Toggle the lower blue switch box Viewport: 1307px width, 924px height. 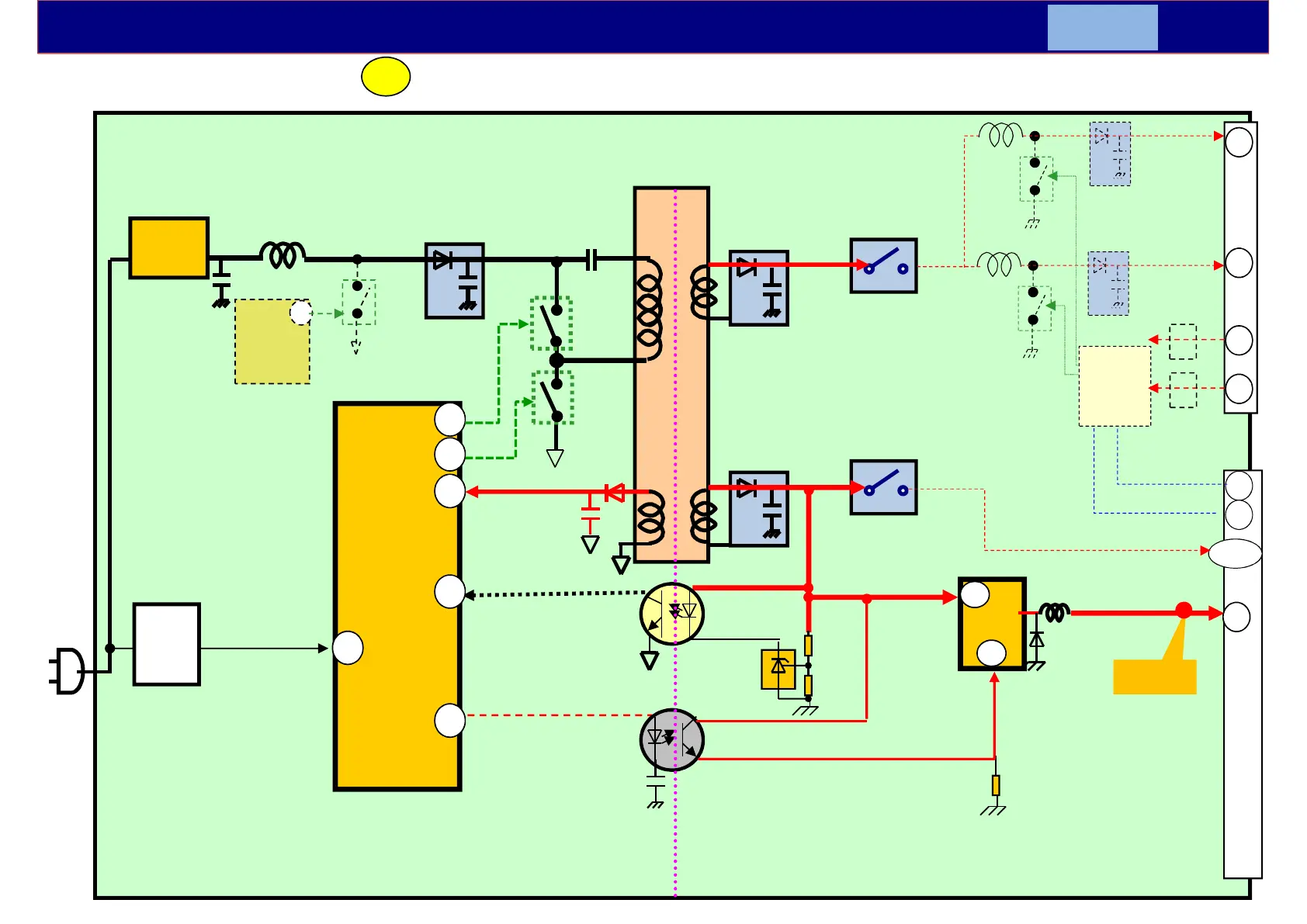884,488
